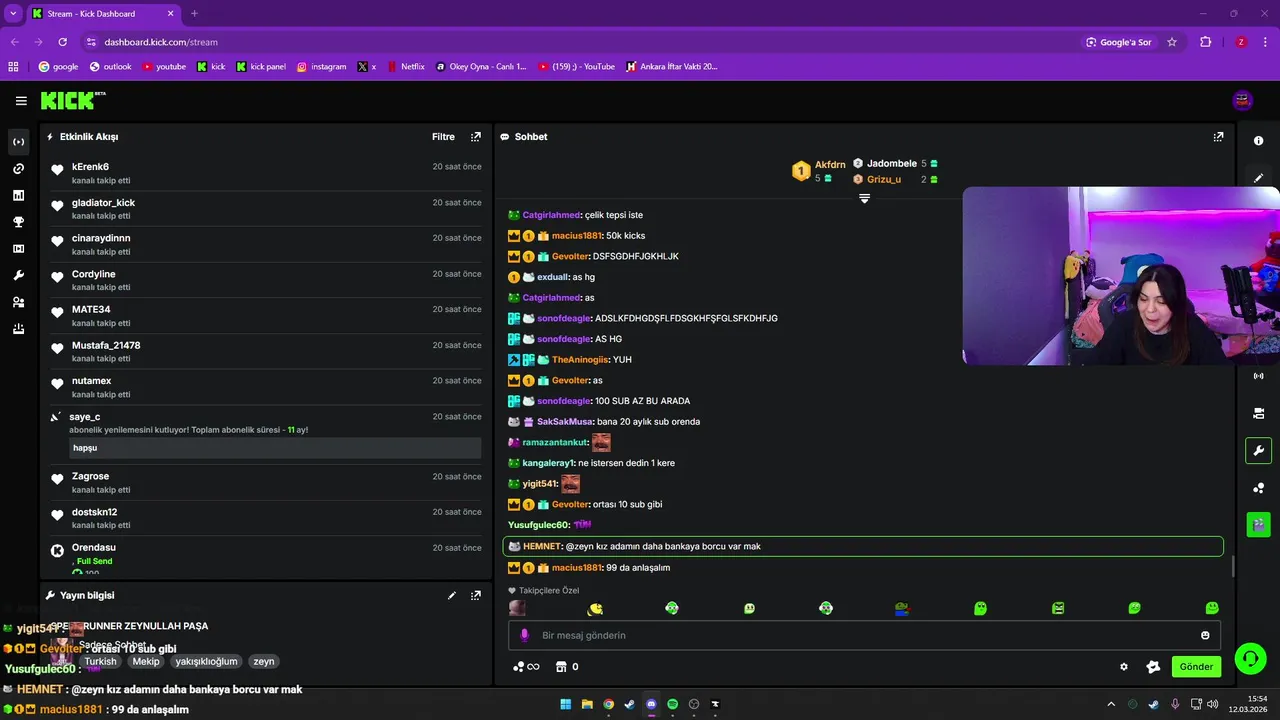Open the Netflix bookmark

405,67
